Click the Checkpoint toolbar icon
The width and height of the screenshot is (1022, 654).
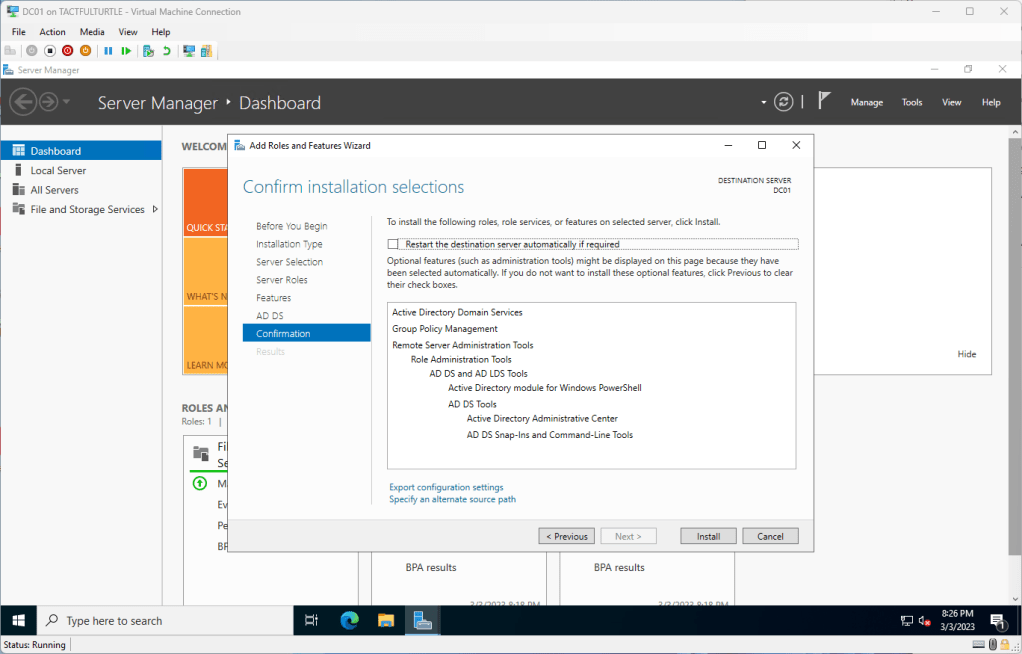tap(148, 51)
